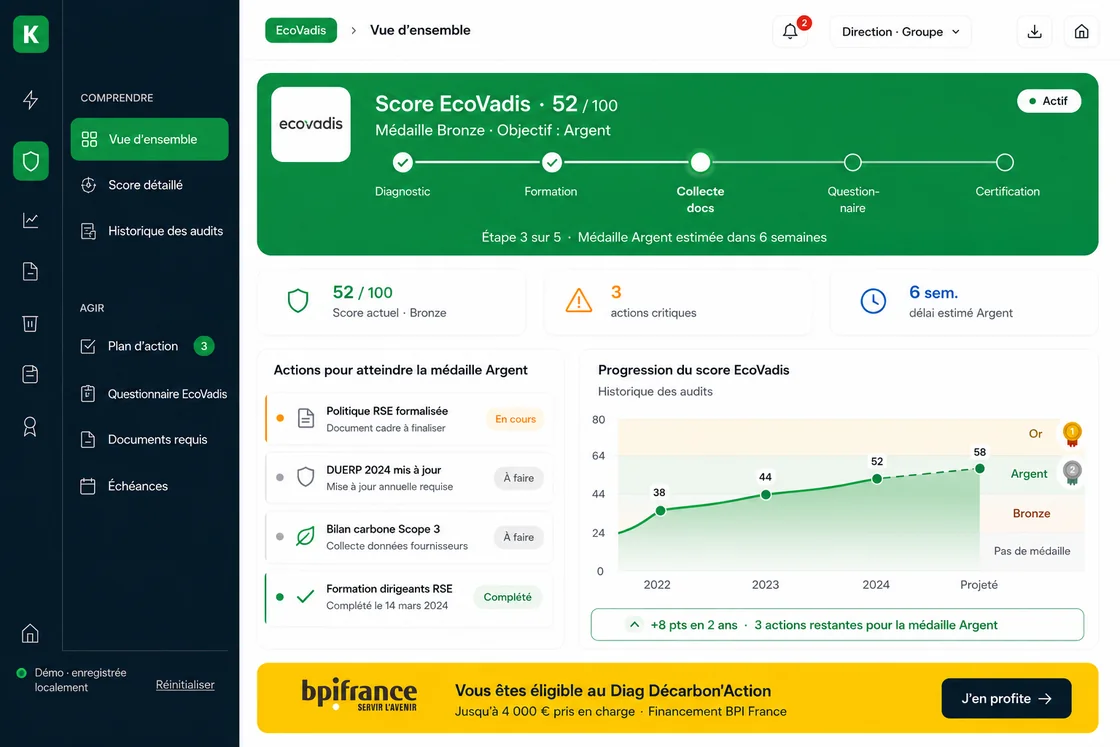The height and width of the screenshot is (747, 1120).
Task: Click À faire tag on DUERP 2024
Action: point(519,478)
